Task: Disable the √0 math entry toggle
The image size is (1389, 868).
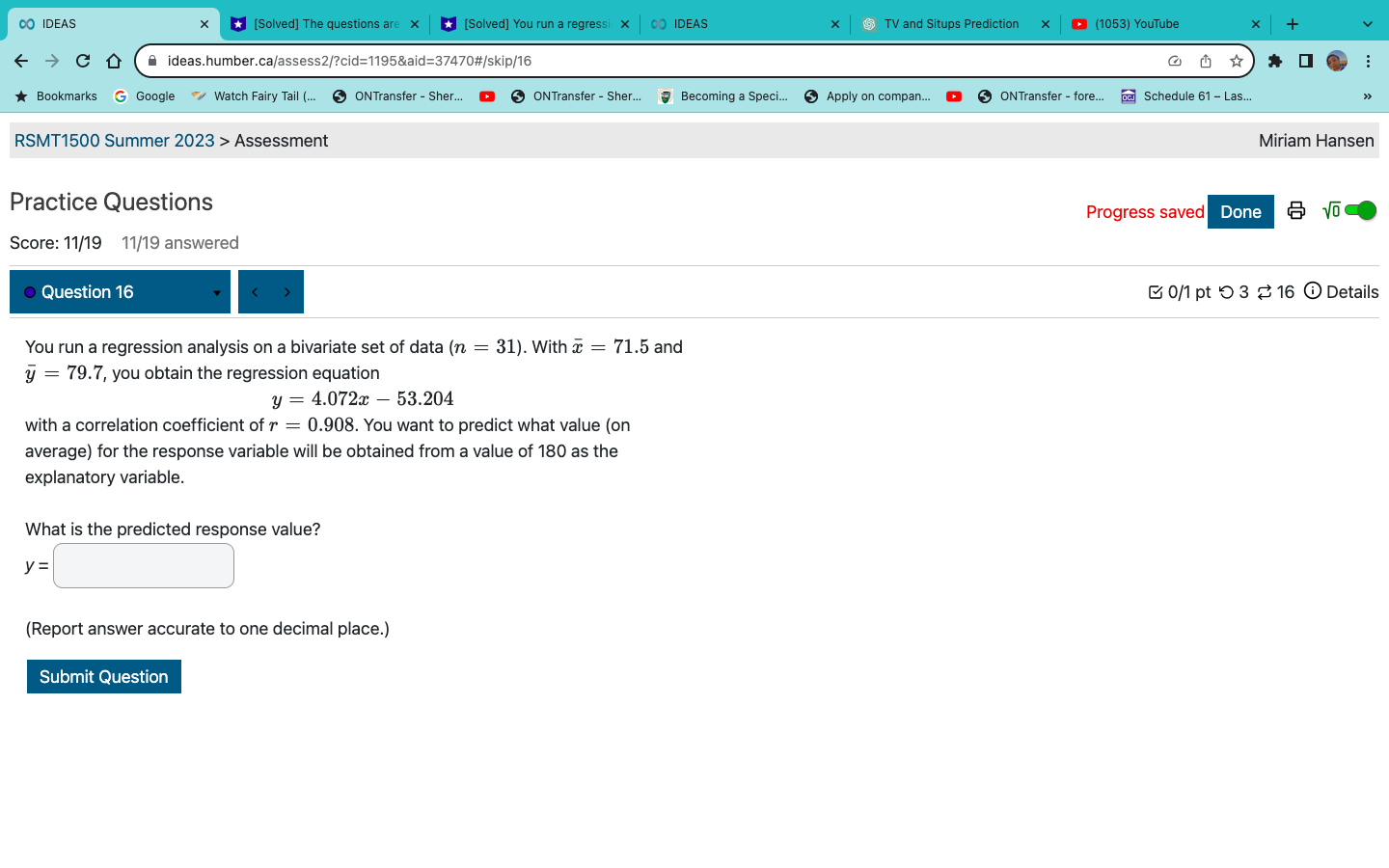Action: coord(1359,210)
